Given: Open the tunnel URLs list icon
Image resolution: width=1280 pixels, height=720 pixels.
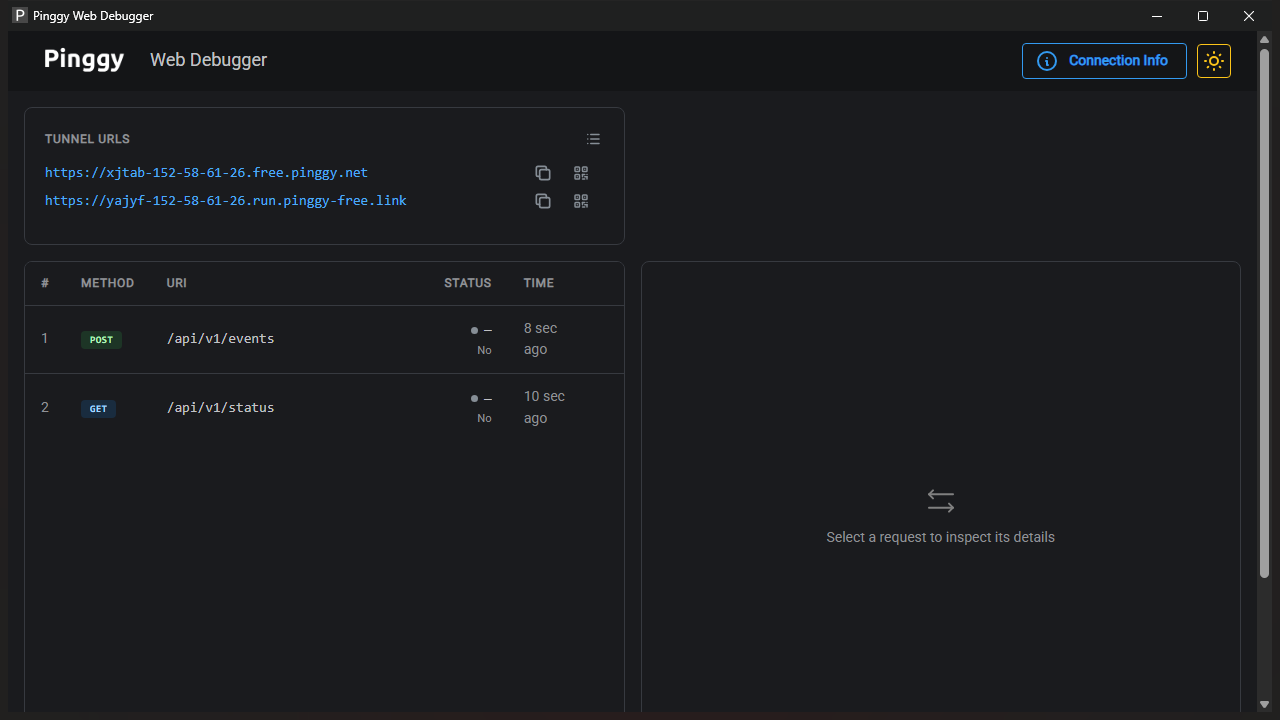Looking at the screenshot, I should coord(593,139).
